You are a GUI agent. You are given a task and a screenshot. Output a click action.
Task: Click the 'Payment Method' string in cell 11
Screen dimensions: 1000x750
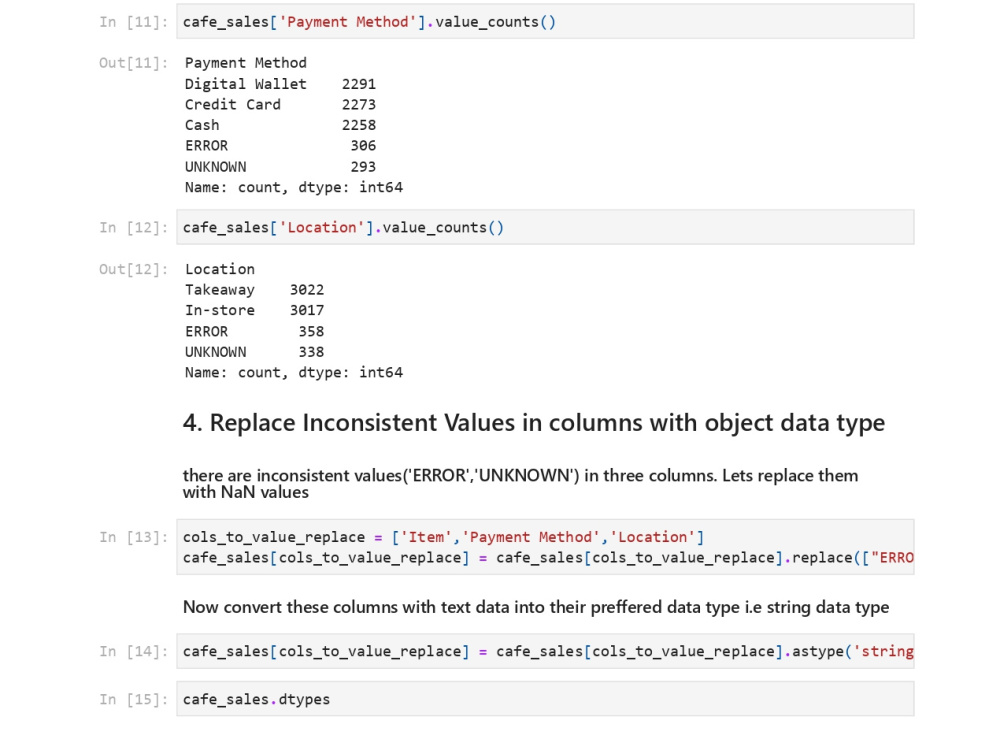pyautogui.click(x=348, y=22)
